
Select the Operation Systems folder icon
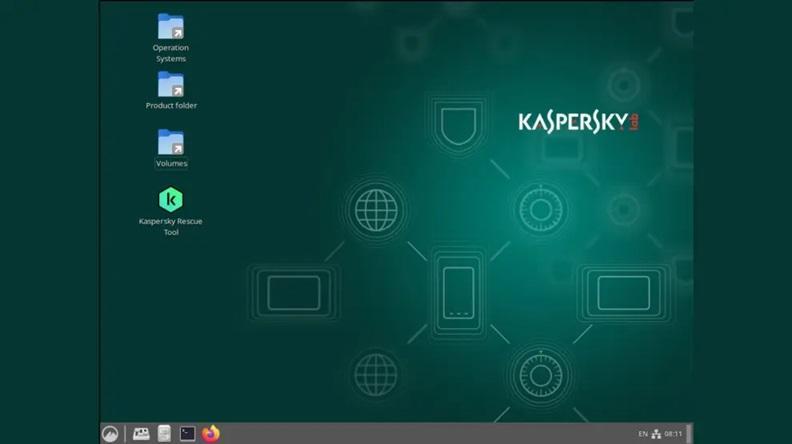(x=170, y=27)
